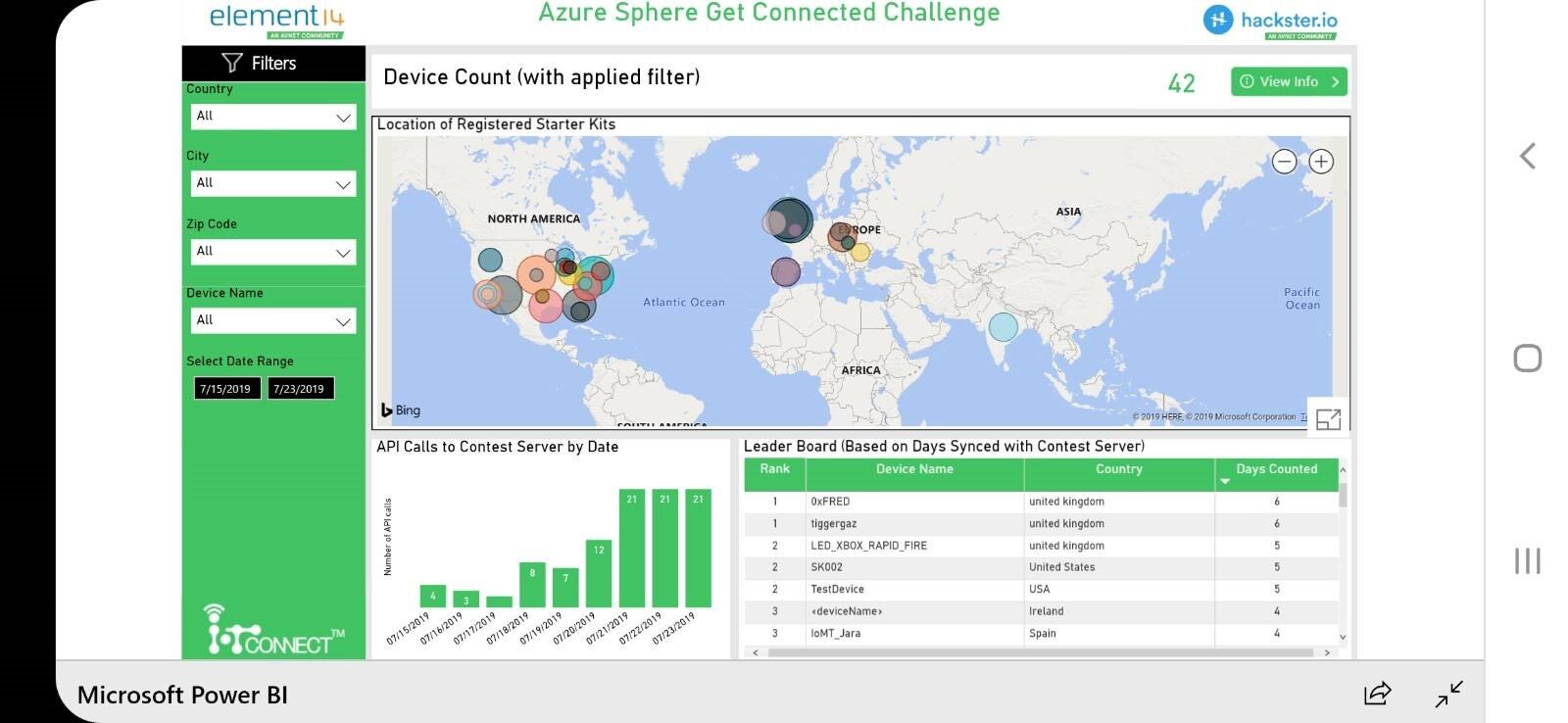Tap the Android back navigation arrow

point(1527,156)
